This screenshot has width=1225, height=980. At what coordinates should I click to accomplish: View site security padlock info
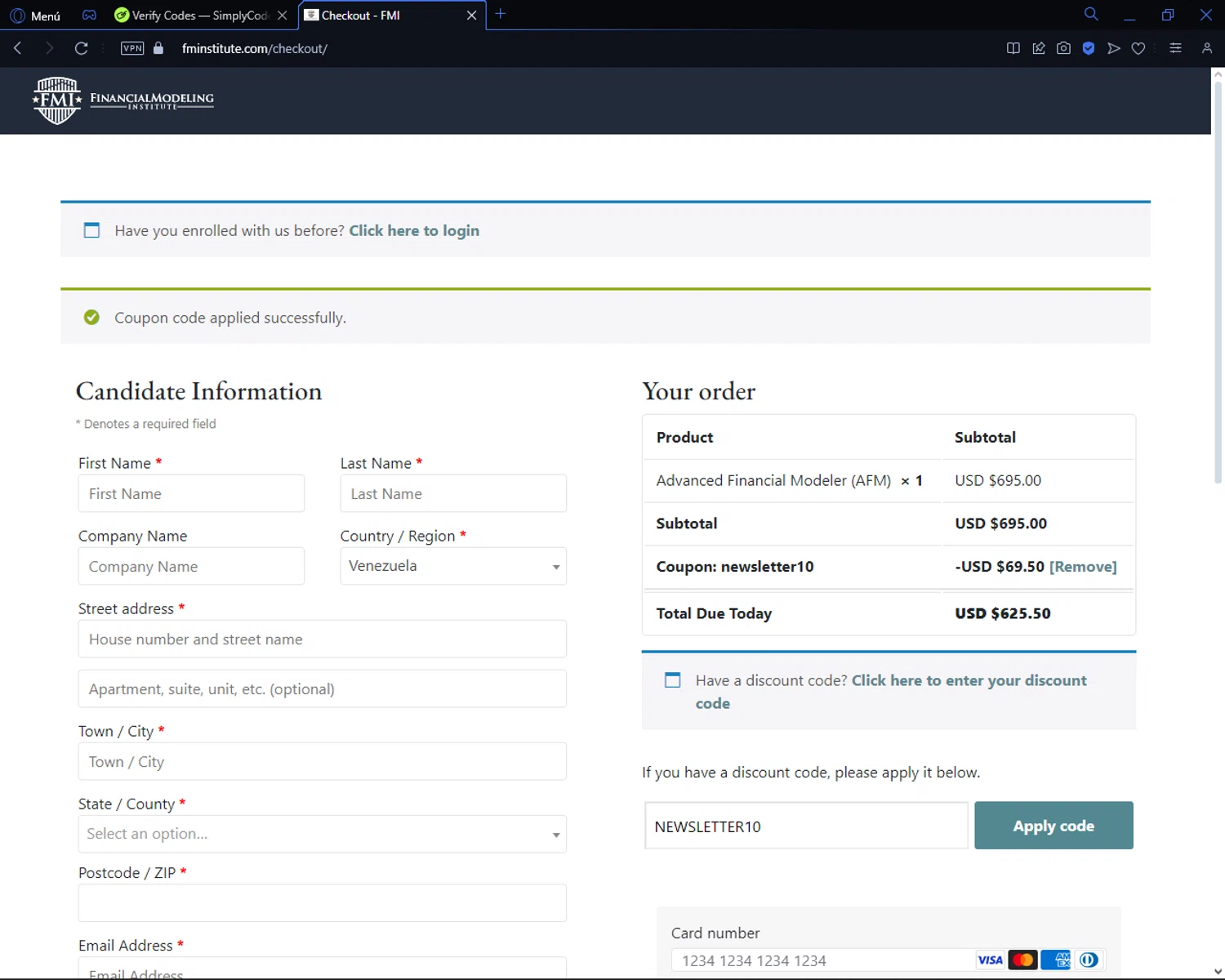[158, 48]
